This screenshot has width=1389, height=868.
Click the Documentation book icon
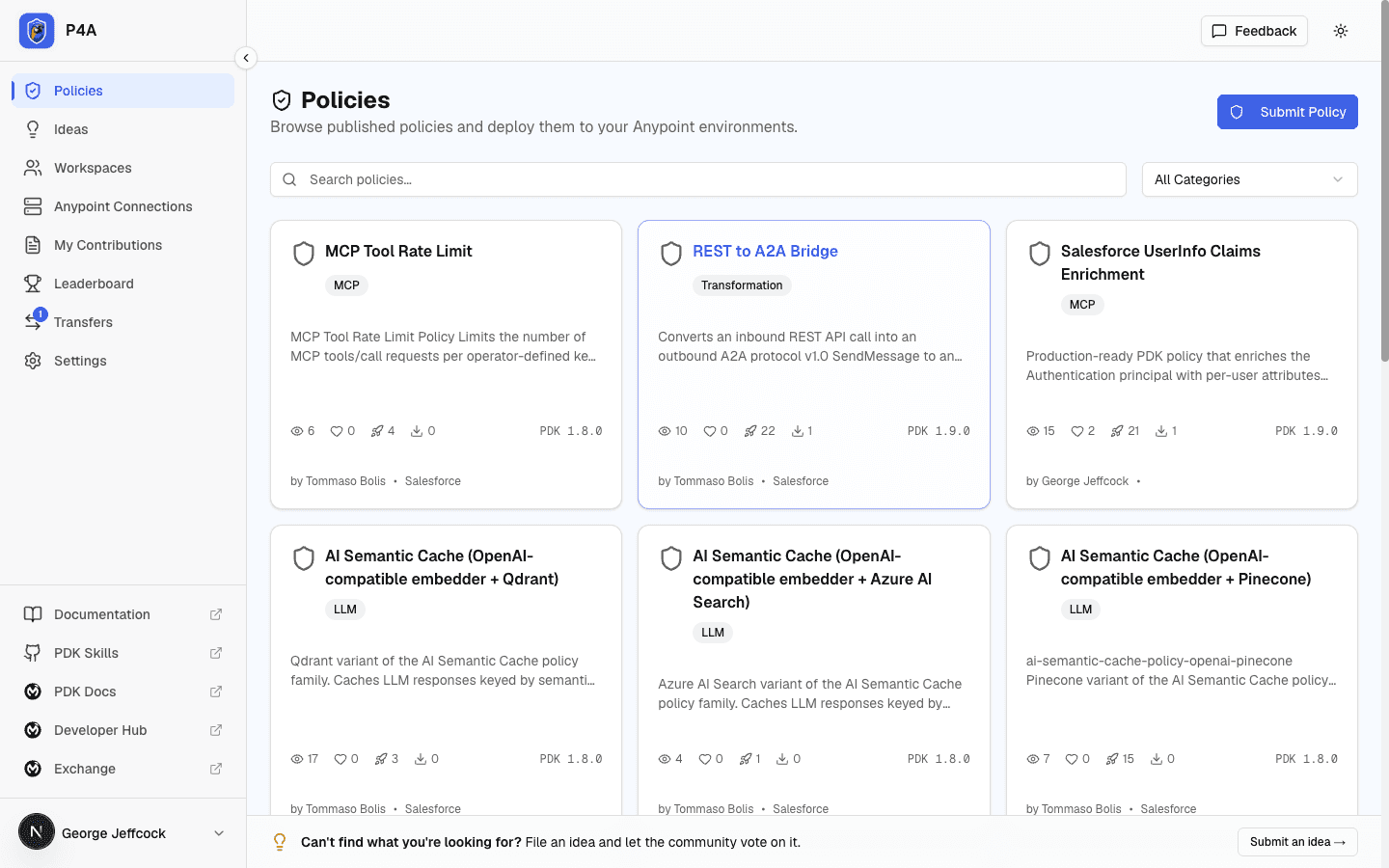pos(33,614)
